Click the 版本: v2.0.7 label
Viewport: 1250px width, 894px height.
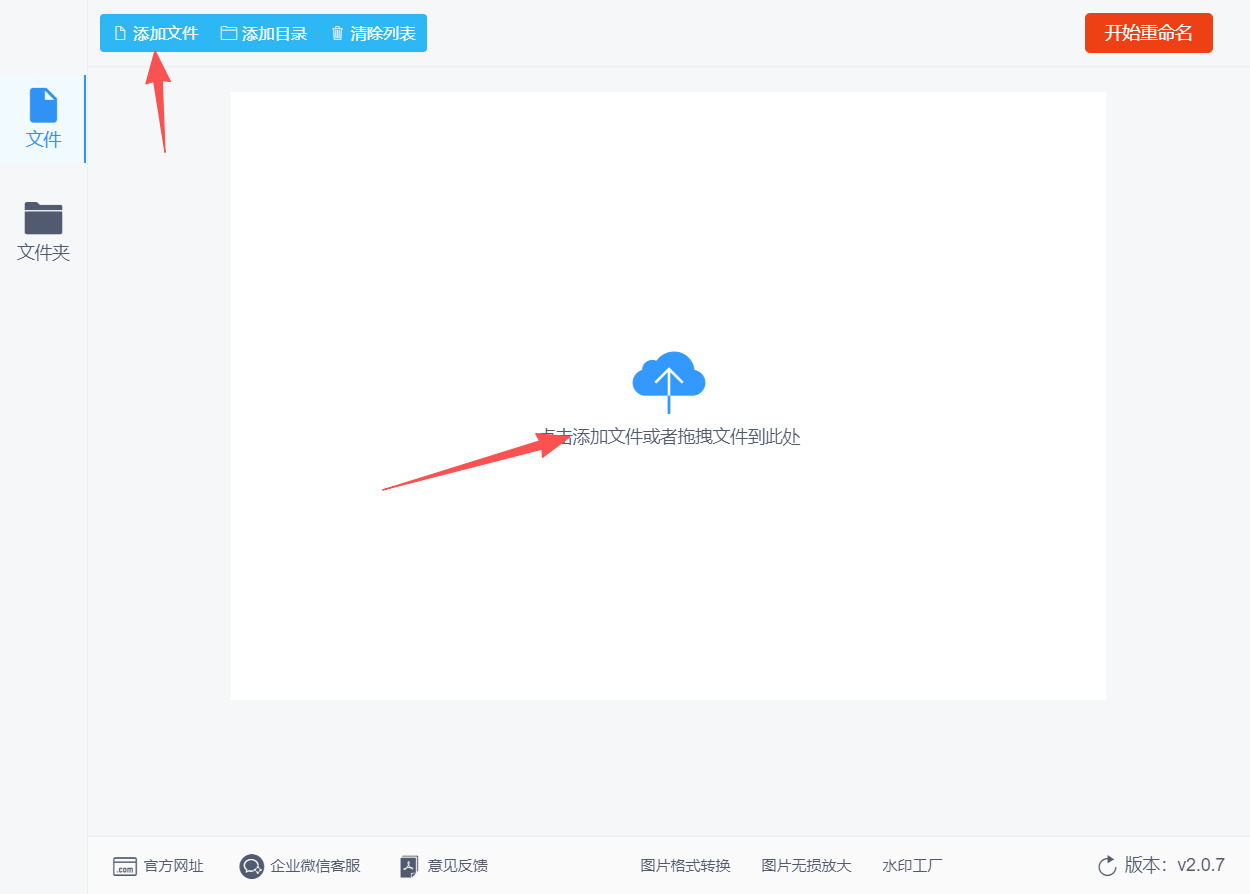[1174, 866]
